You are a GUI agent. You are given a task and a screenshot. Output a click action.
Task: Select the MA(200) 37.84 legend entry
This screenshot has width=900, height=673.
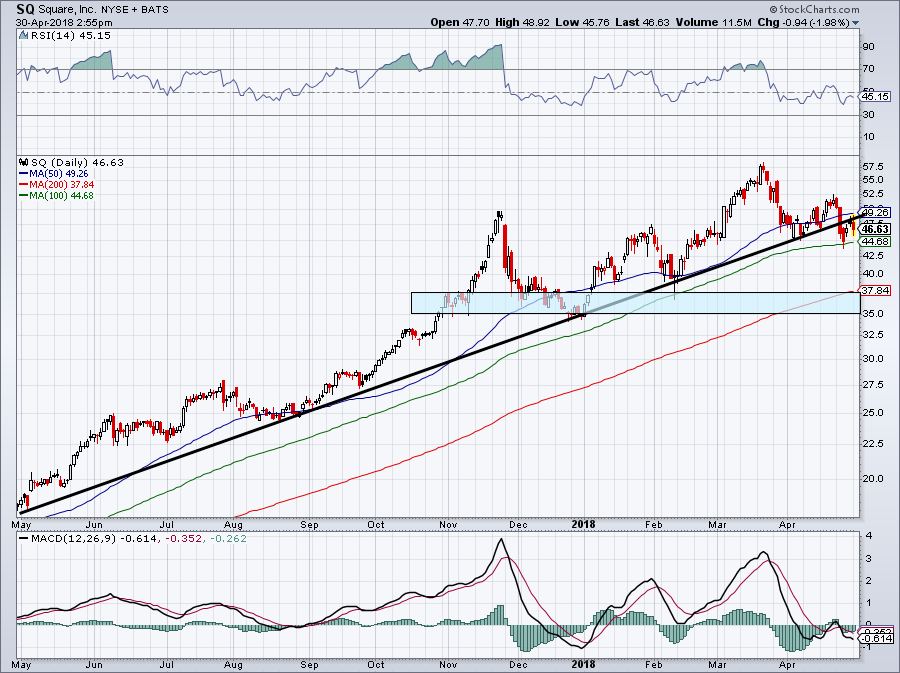62,184
